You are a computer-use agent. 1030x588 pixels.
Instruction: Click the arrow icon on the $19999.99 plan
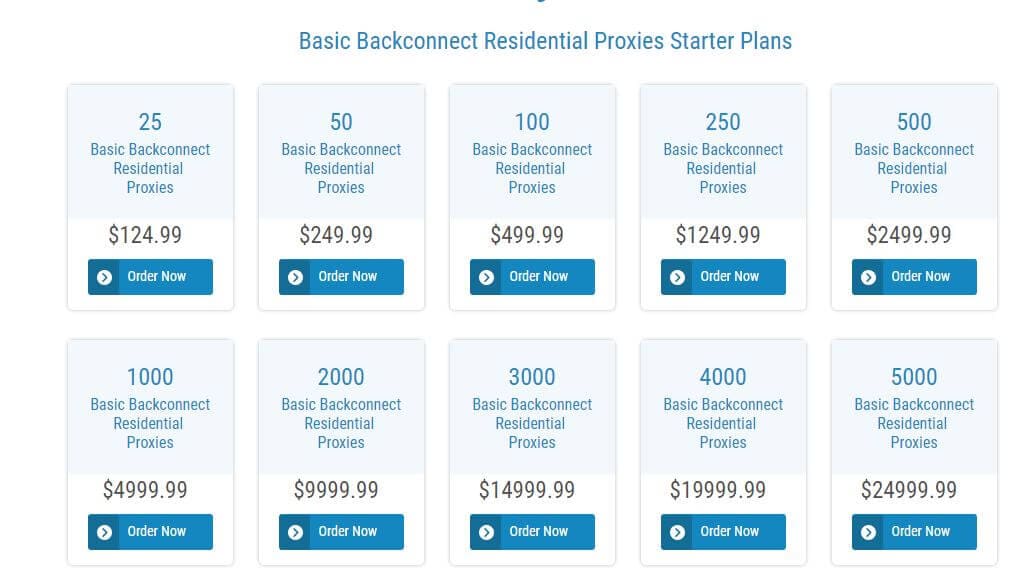point(677,532)
